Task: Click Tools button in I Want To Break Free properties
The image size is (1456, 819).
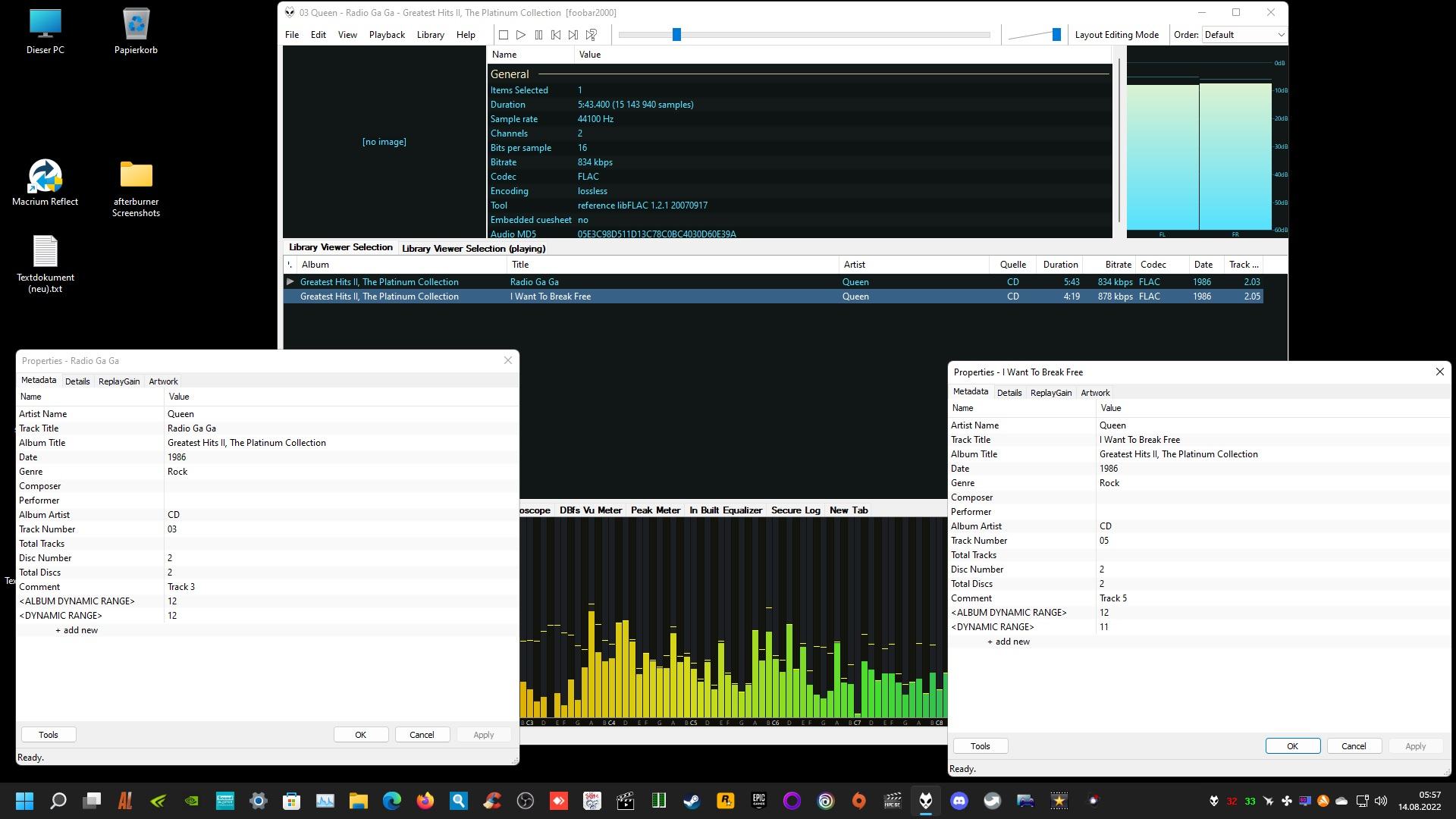Action: (x=980, y=746)
